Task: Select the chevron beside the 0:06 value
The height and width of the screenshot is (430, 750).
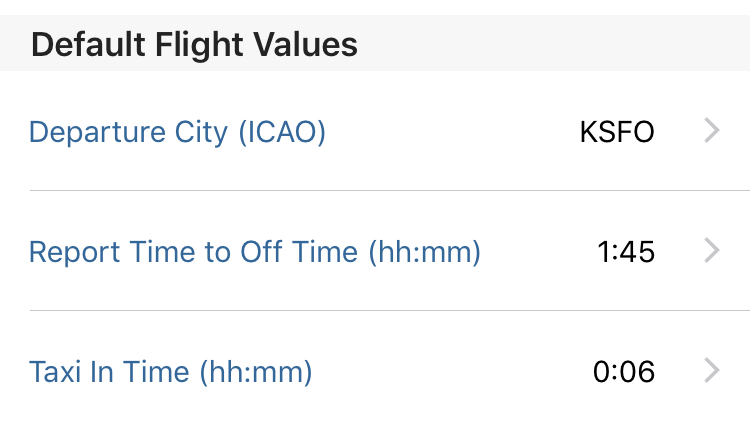Action: click(x=712, y=371)
